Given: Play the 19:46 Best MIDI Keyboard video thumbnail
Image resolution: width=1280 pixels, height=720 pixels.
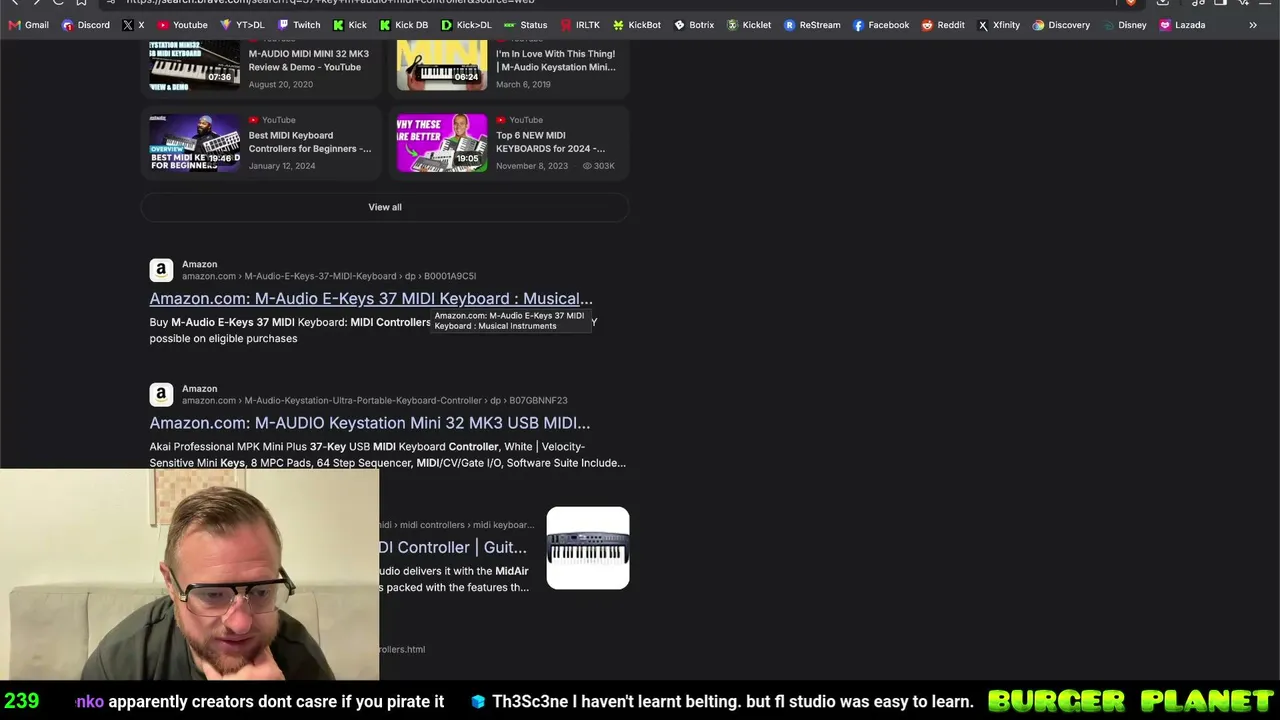Looking at the screenshot, I should pyautogui.click(x=195, y=143).
